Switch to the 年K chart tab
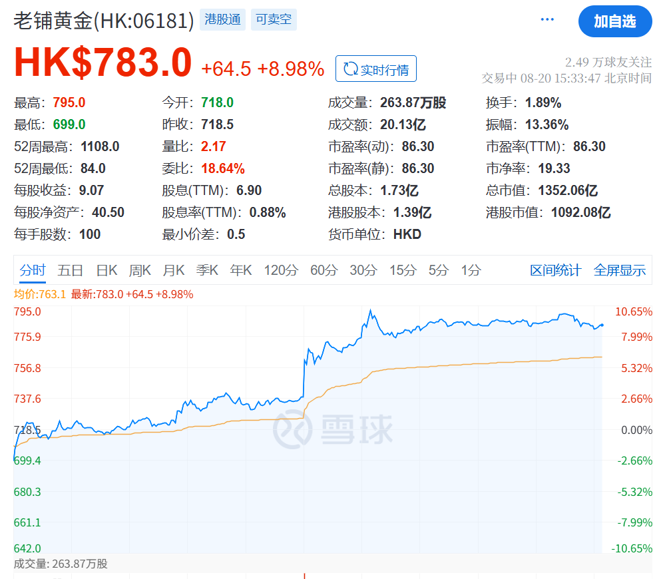 pos(241,270)
